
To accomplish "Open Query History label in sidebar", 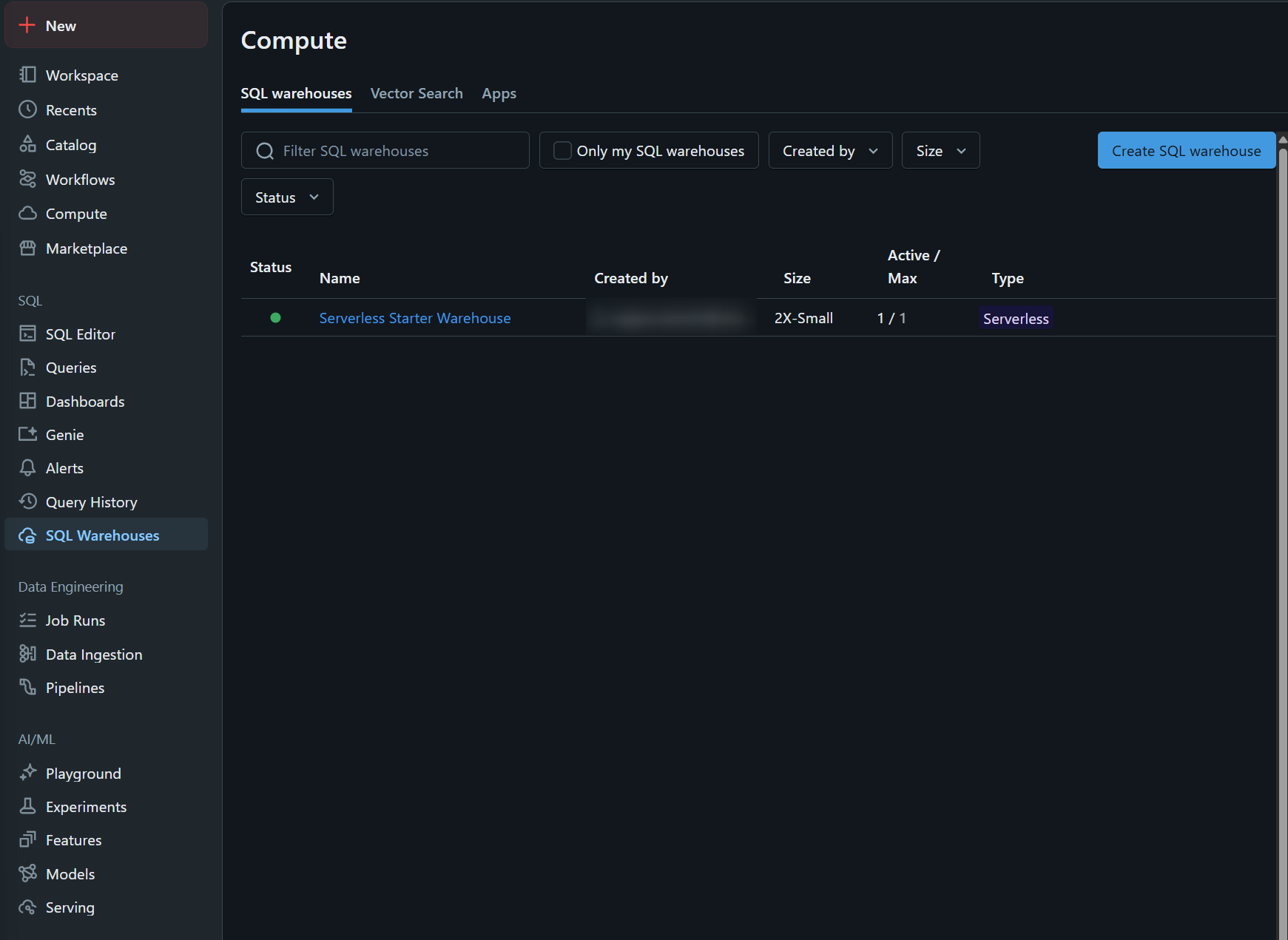I will [x=92, y=502].
